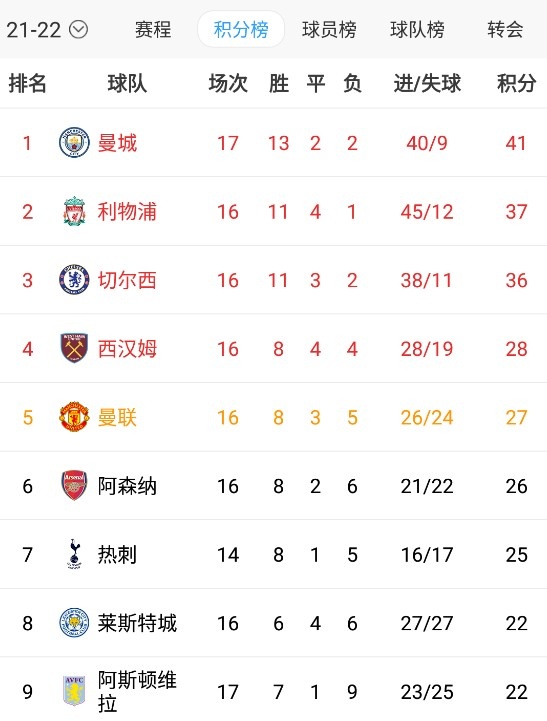
Task: Click the Manchester City crest icon
Action: coord(74,143)
